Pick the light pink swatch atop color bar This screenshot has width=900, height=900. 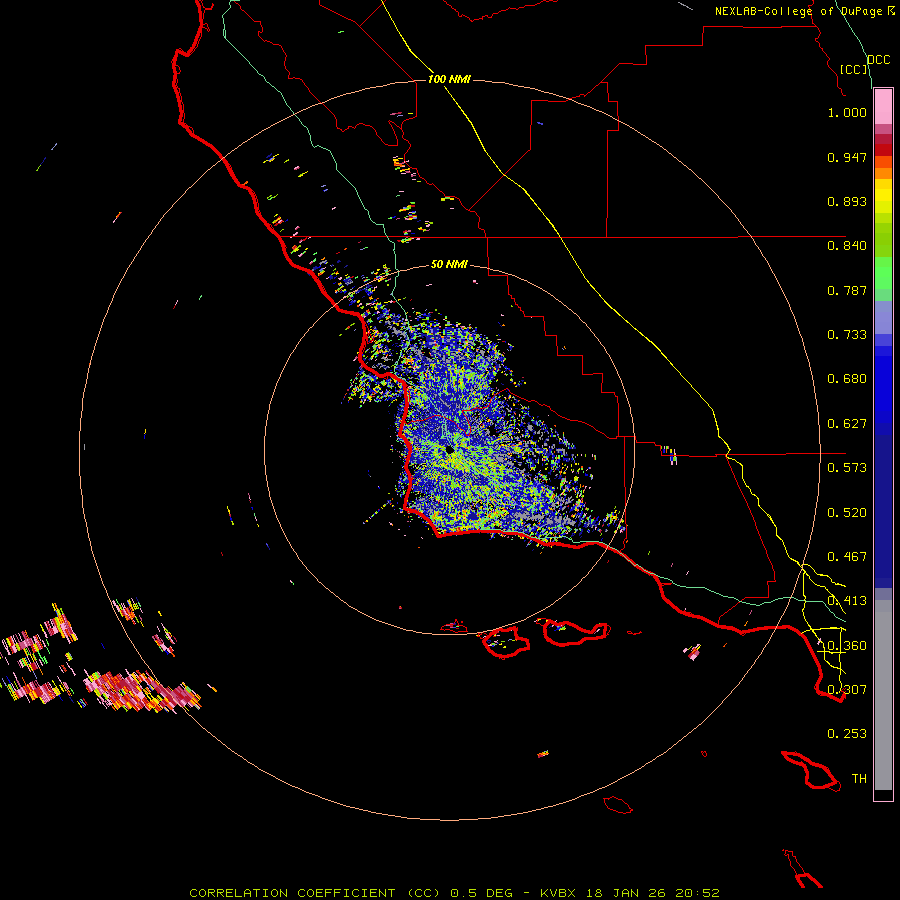(x=883, y=107)
